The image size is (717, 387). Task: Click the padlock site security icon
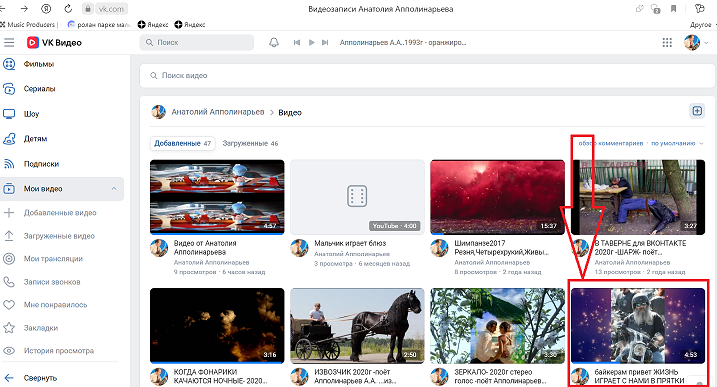tap(88, 9)
